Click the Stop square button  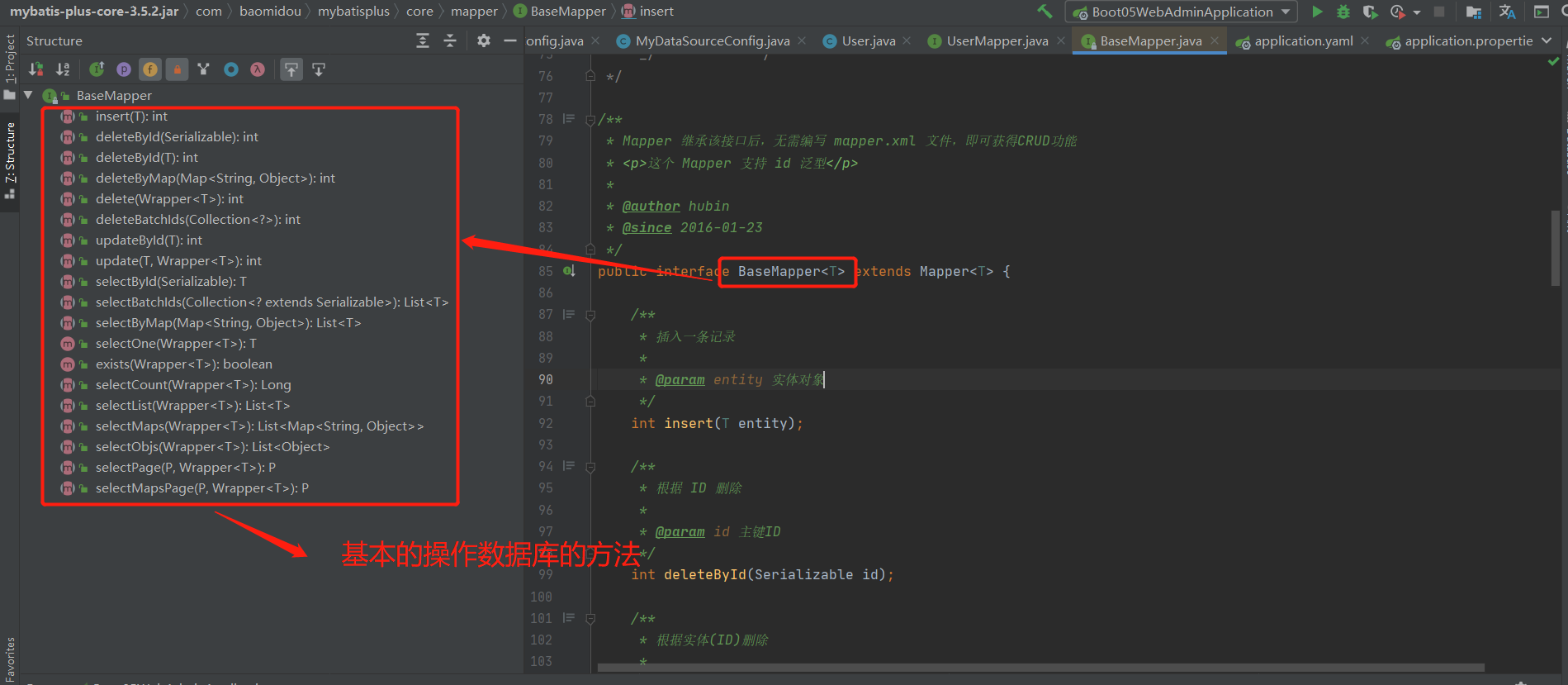click(1439, 12)
